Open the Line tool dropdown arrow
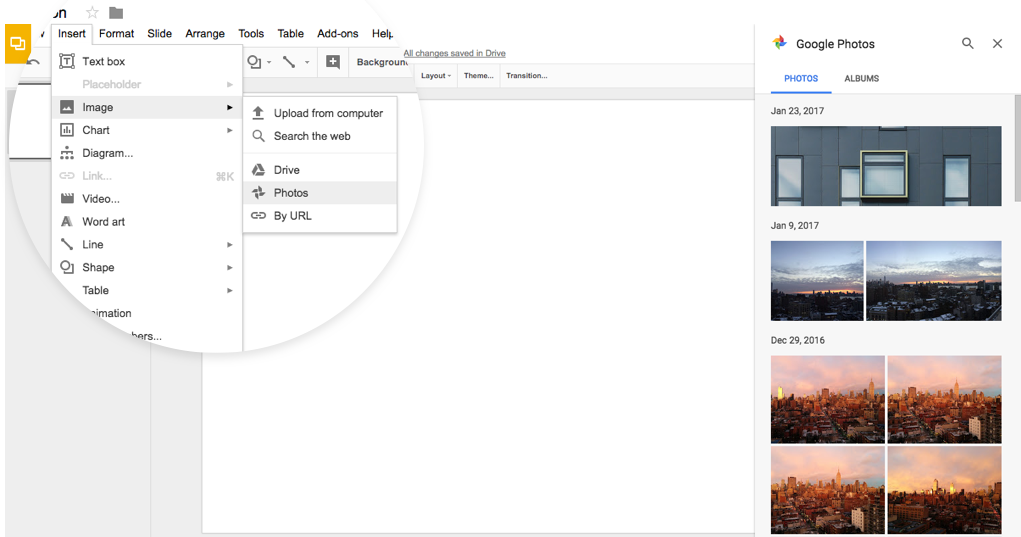Image resolution: width=1021 pixels, height=537 pixels. [x=307, y=62]
